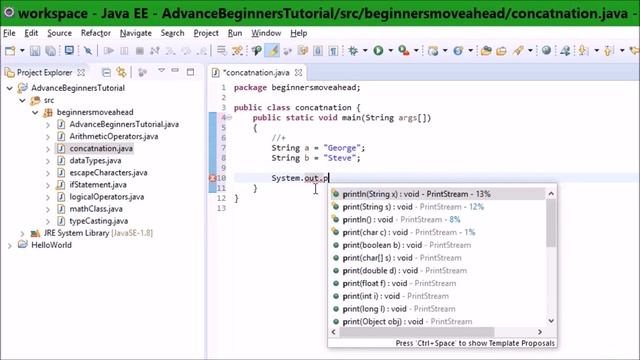This screenshot has height=360, width=640.
Task: Click the Save toolbar icon
Action: coord(35,51)
